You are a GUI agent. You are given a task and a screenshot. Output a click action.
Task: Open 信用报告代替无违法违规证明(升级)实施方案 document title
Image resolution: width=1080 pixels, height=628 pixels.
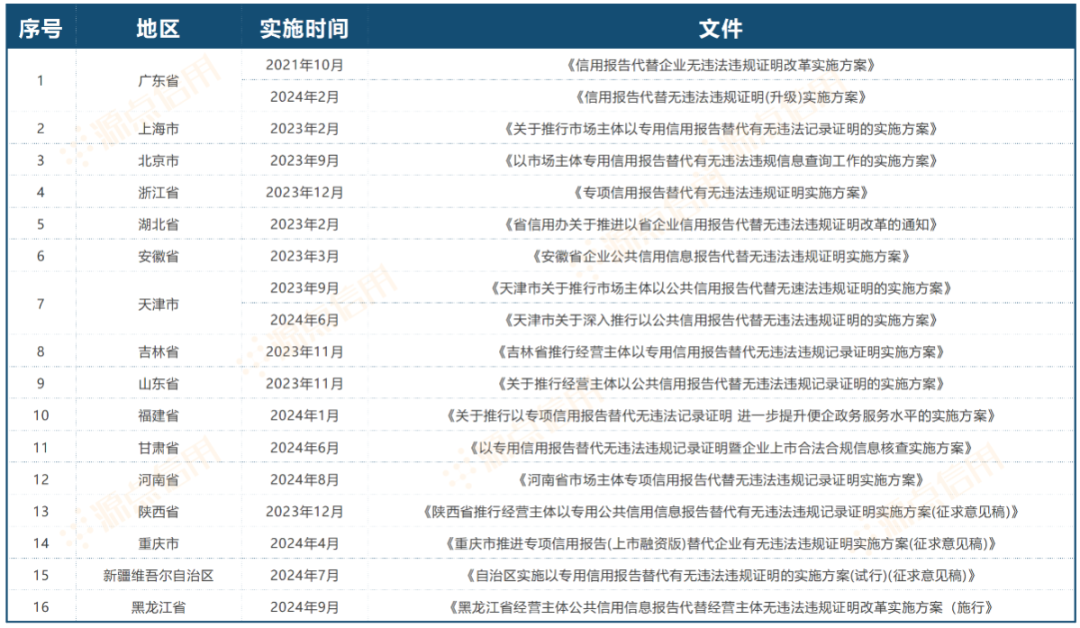(x=720, y=97)
